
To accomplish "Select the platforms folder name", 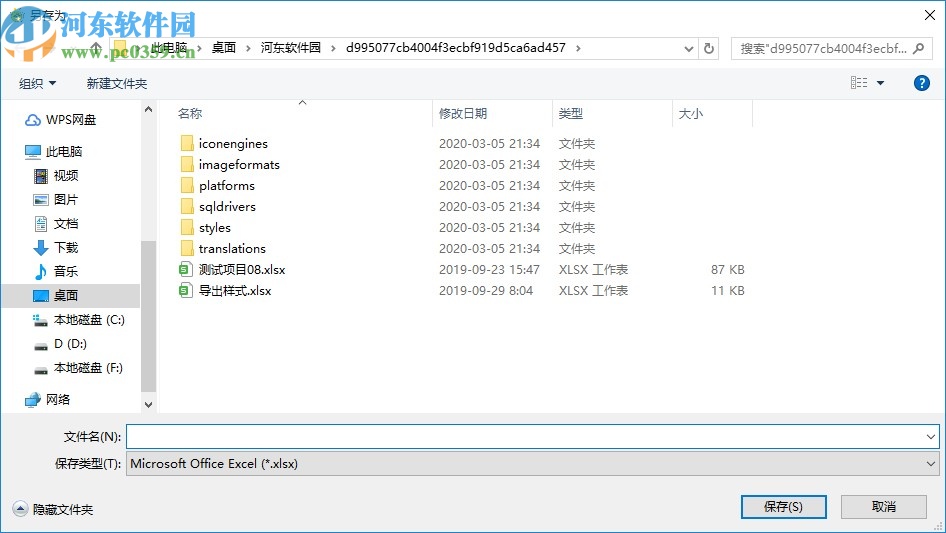I will click(227, 185).
